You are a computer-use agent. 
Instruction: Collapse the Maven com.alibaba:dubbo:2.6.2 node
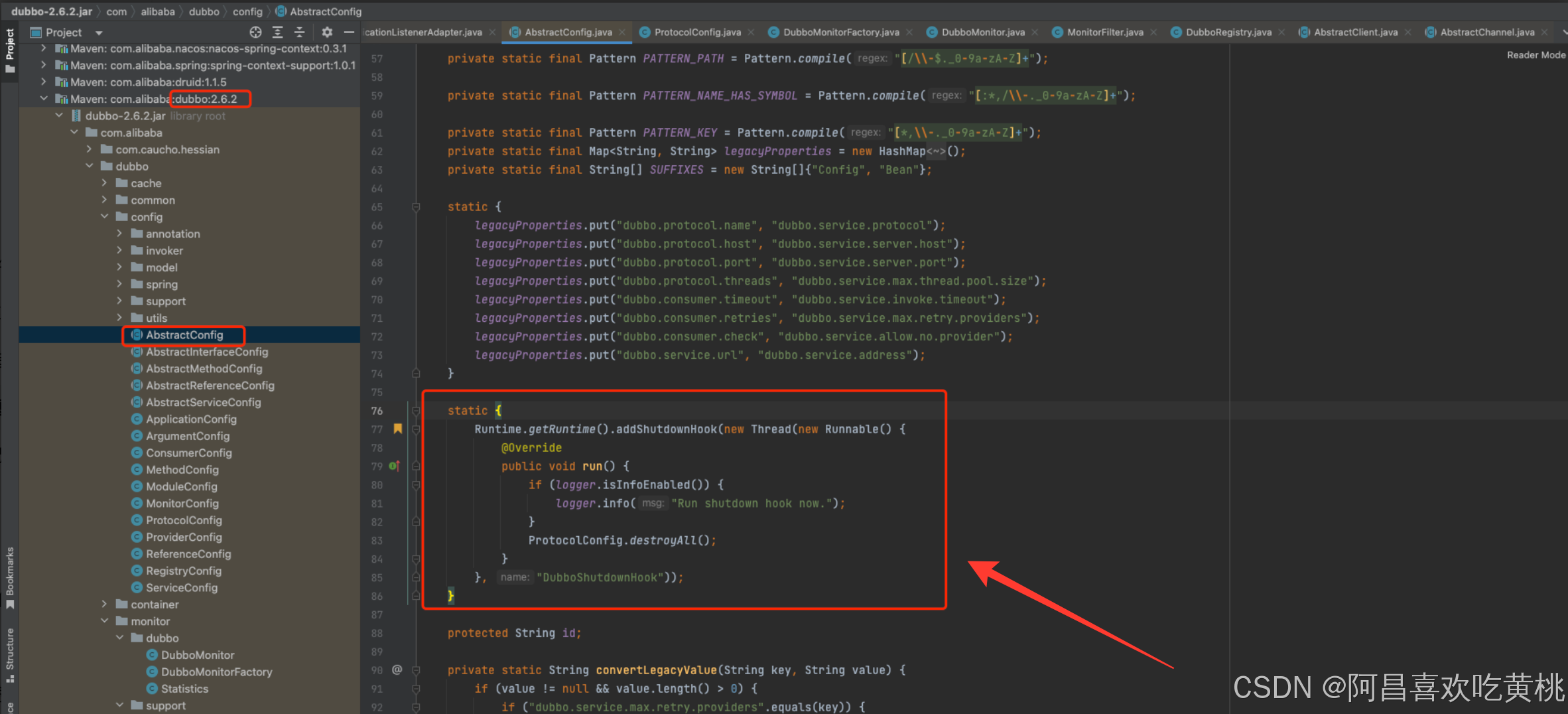[x=43, y=99]
